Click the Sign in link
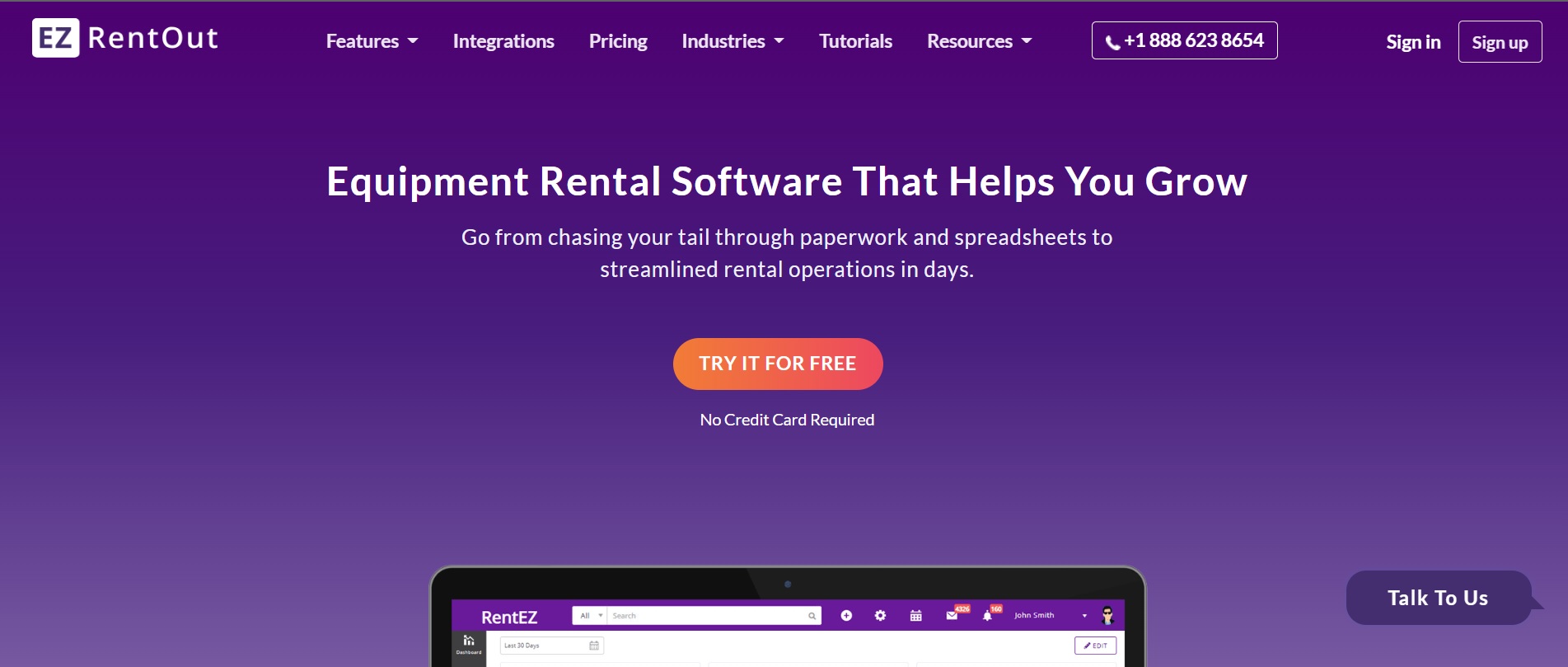This screenshot has width=1568, height=667. pyautogui.click(x=1413, y=42)
